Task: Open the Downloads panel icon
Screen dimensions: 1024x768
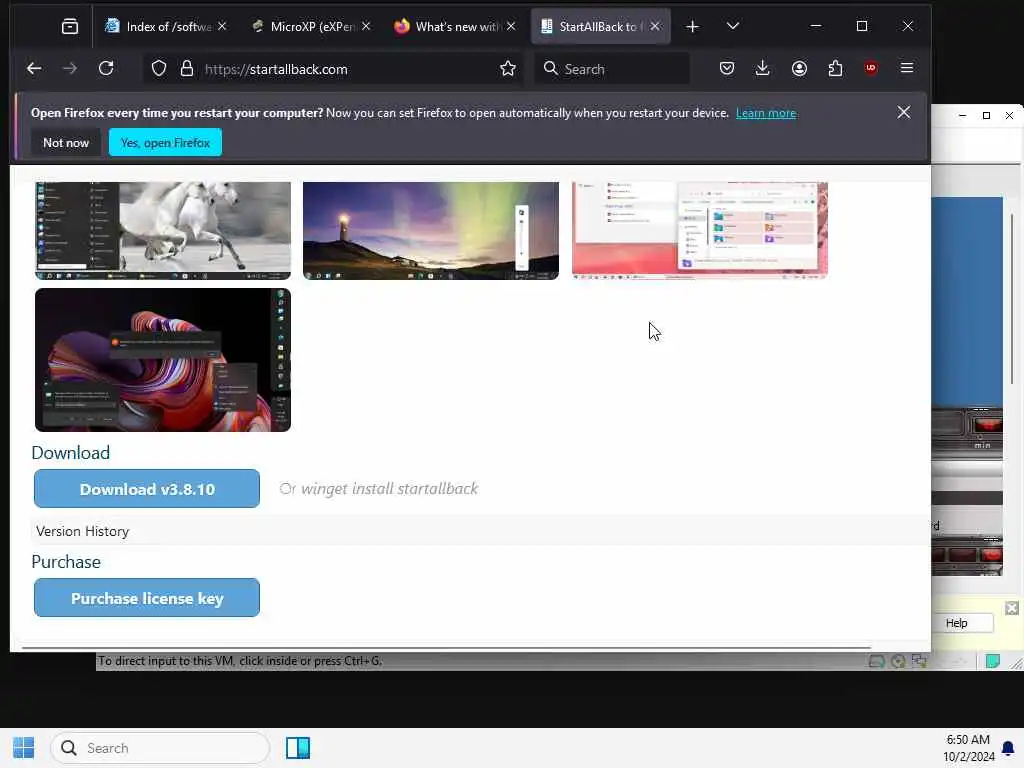Action: pyautogui.click(x=762, y=69)
